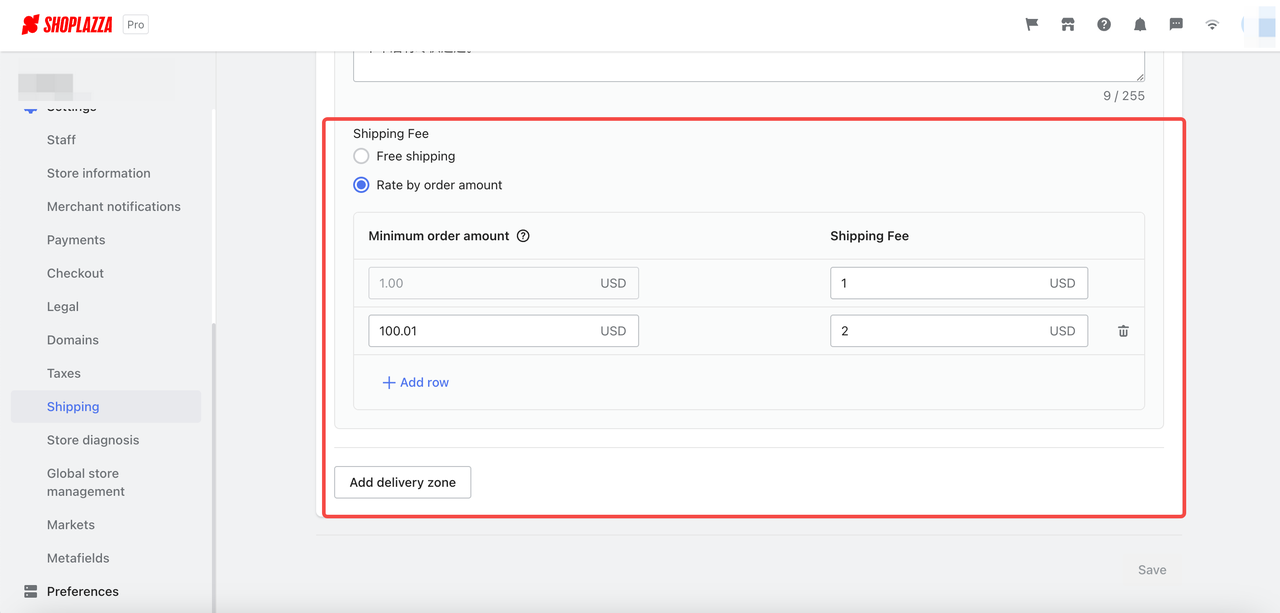Image resolution: width=1280 pixels, height=613 pixels.
Task: Click the 100.01 minimum order amount field
Action: [503, 331]
